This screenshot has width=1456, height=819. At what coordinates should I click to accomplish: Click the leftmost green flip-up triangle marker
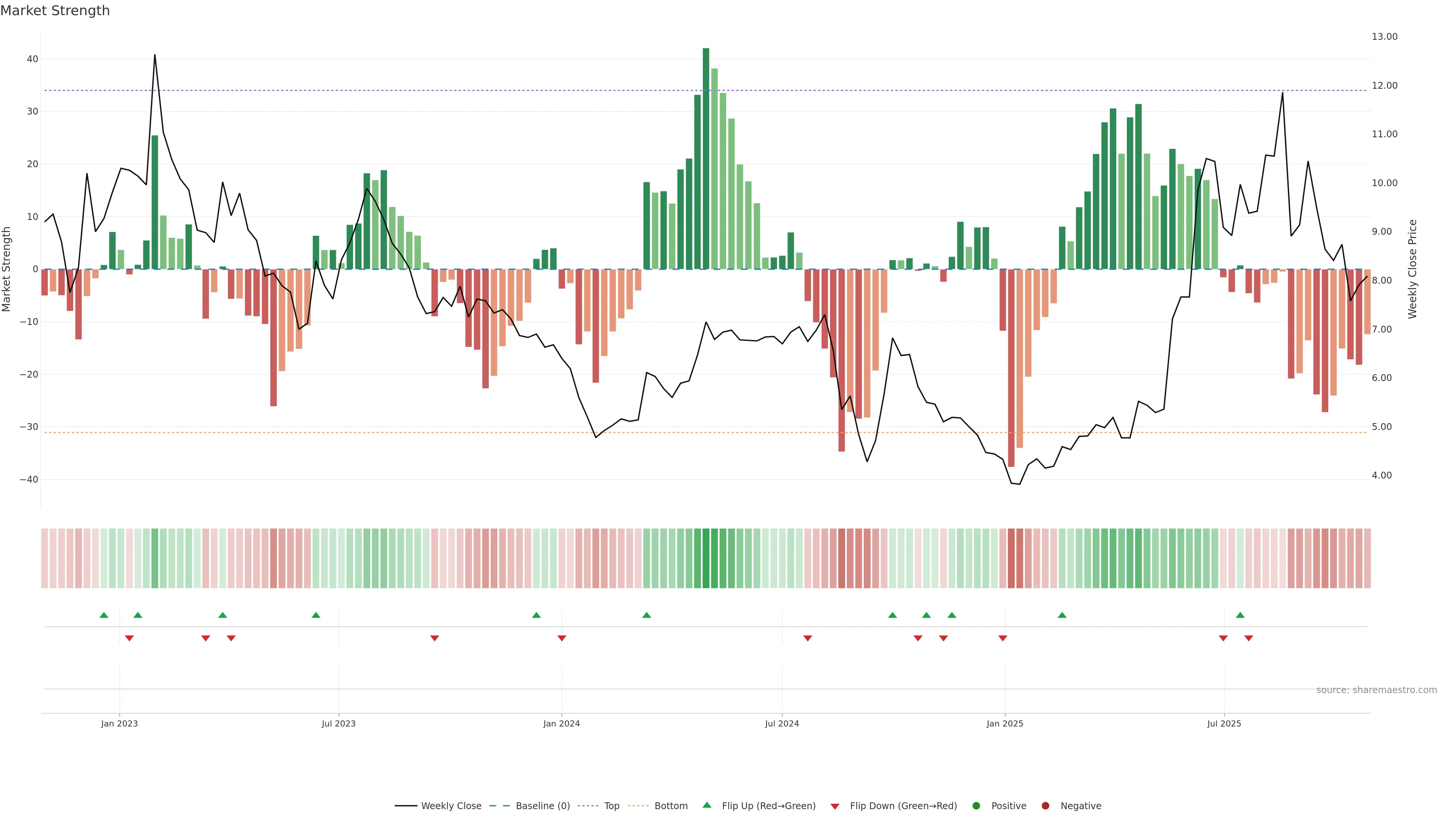pyautogui.click(x=104, y=615)
